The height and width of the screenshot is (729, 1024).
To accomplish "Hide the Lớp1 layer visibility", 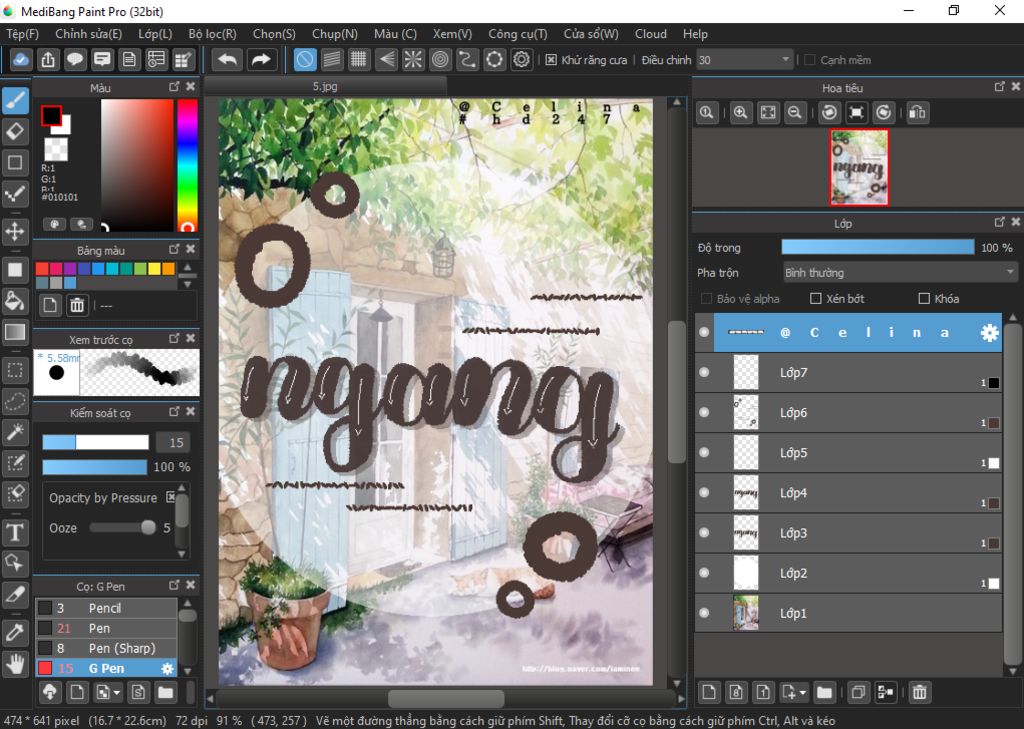I will tap(704, 613).
